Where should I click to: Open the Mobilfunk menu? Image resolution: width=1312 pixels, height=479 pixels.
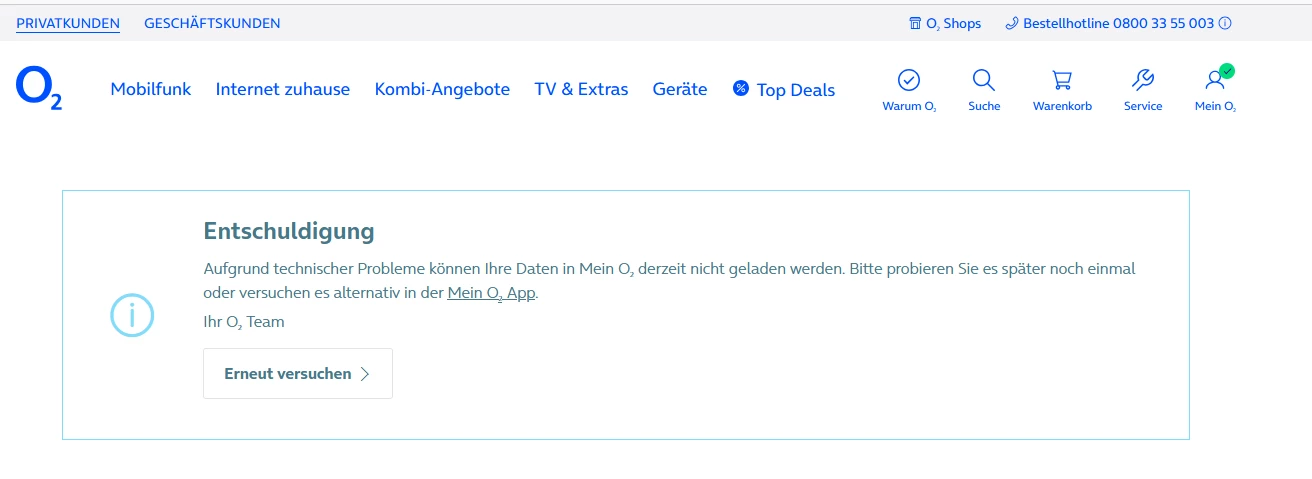pos(151,89)
